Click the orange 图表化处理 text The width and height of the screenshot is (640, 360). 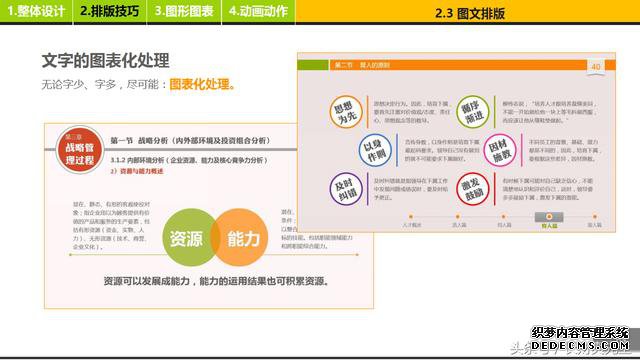[x=202, y=84]
